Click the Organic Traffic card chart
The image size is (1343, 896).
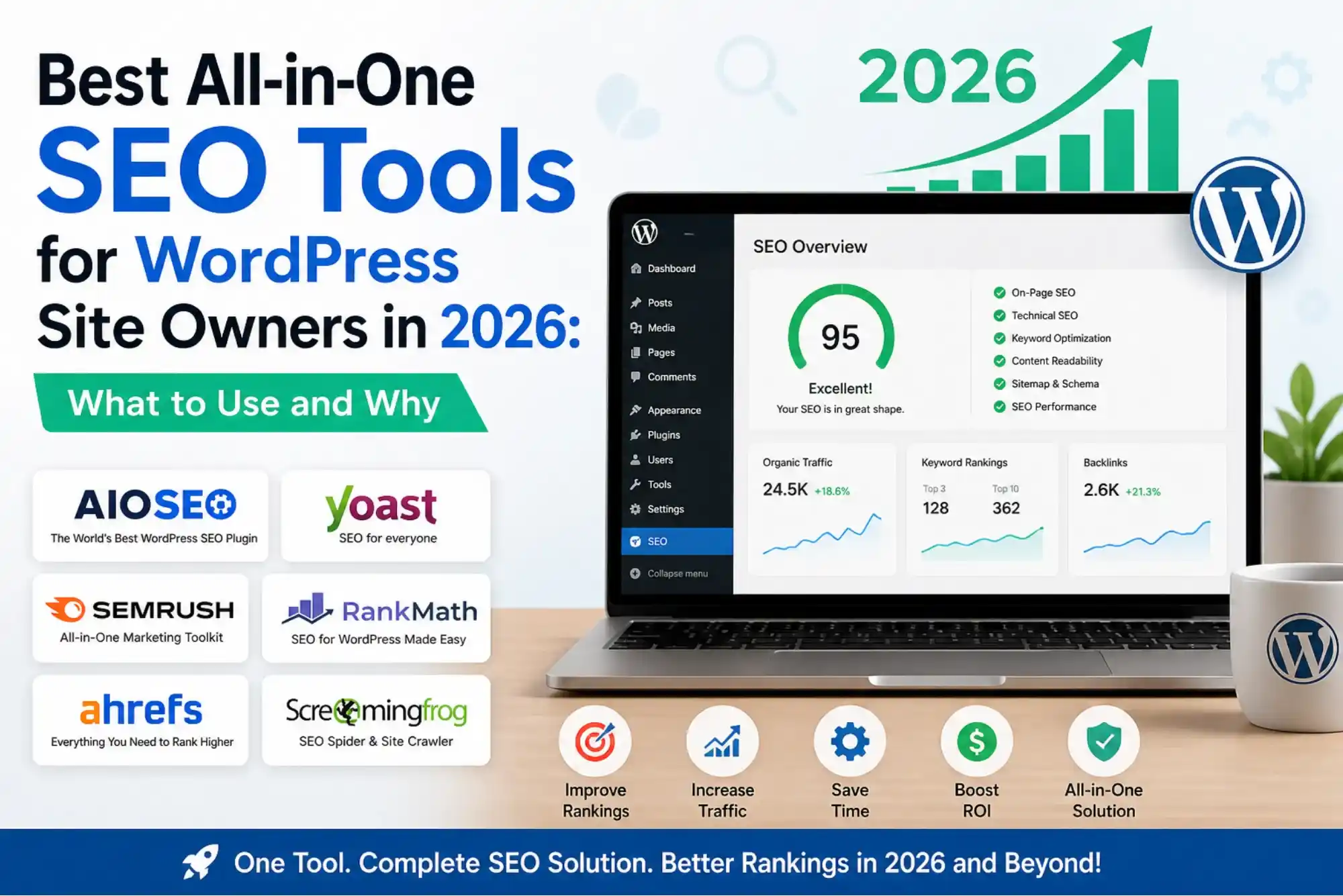822,534
